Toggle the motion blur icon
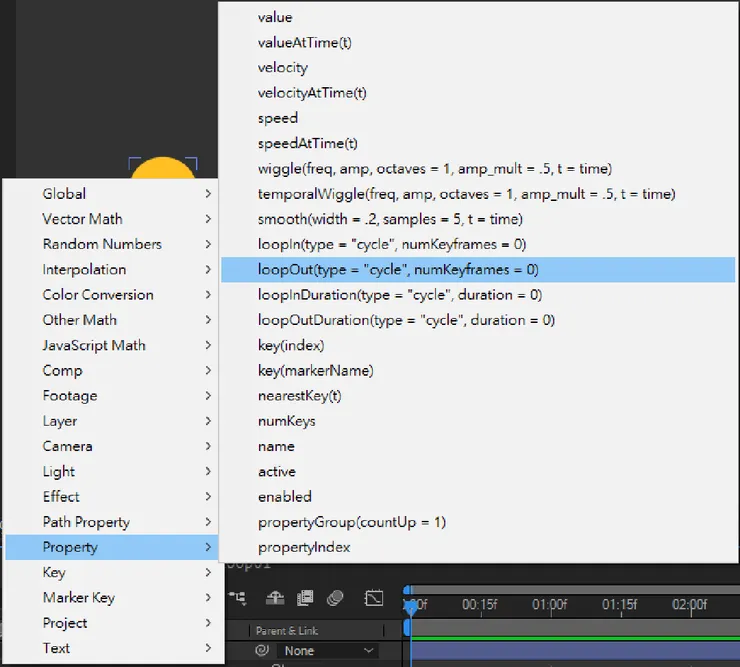 (335, 598)
